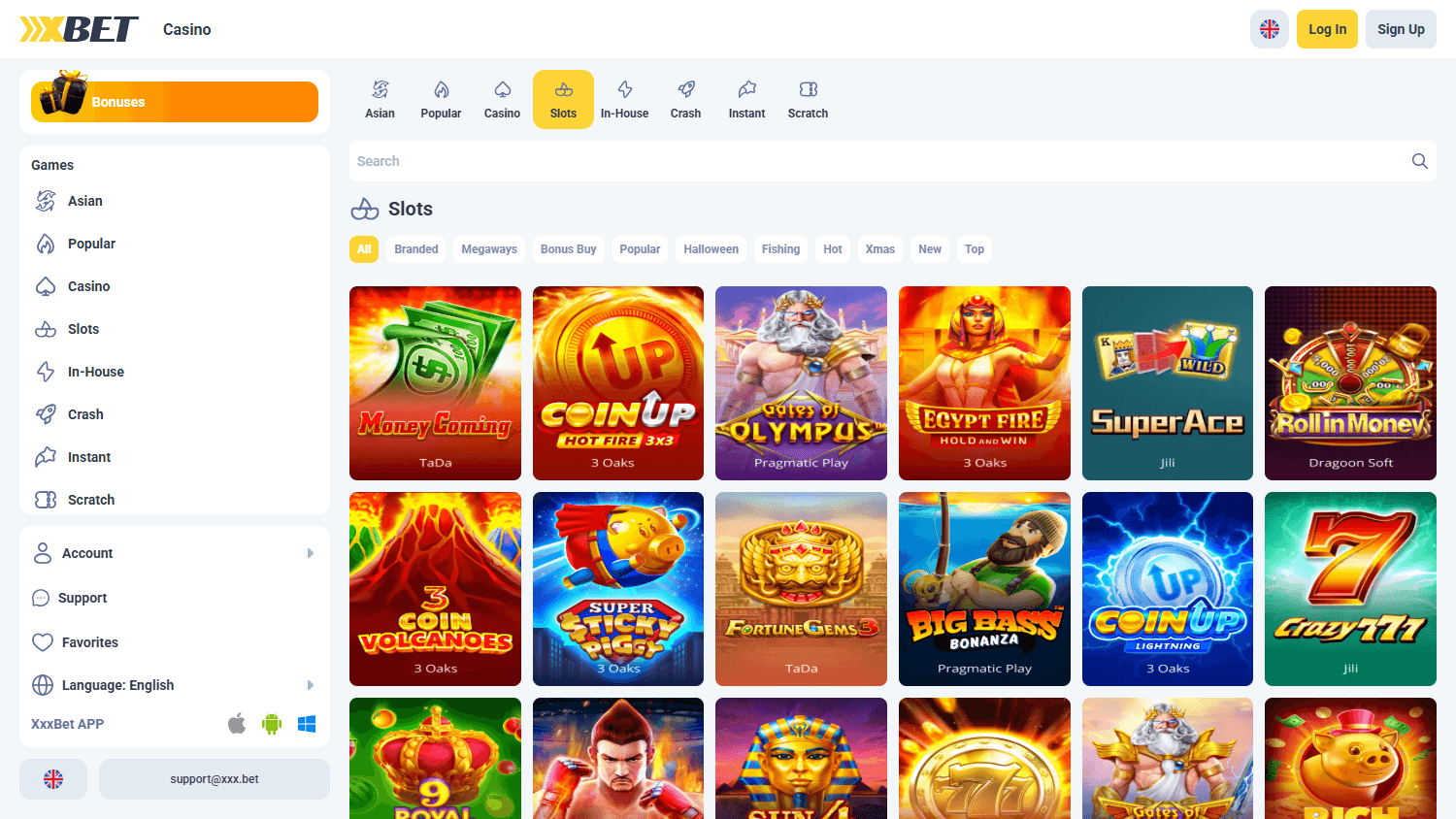
Task: Click the UK flag button at sidebar bottom
Action: pos(53,779)
